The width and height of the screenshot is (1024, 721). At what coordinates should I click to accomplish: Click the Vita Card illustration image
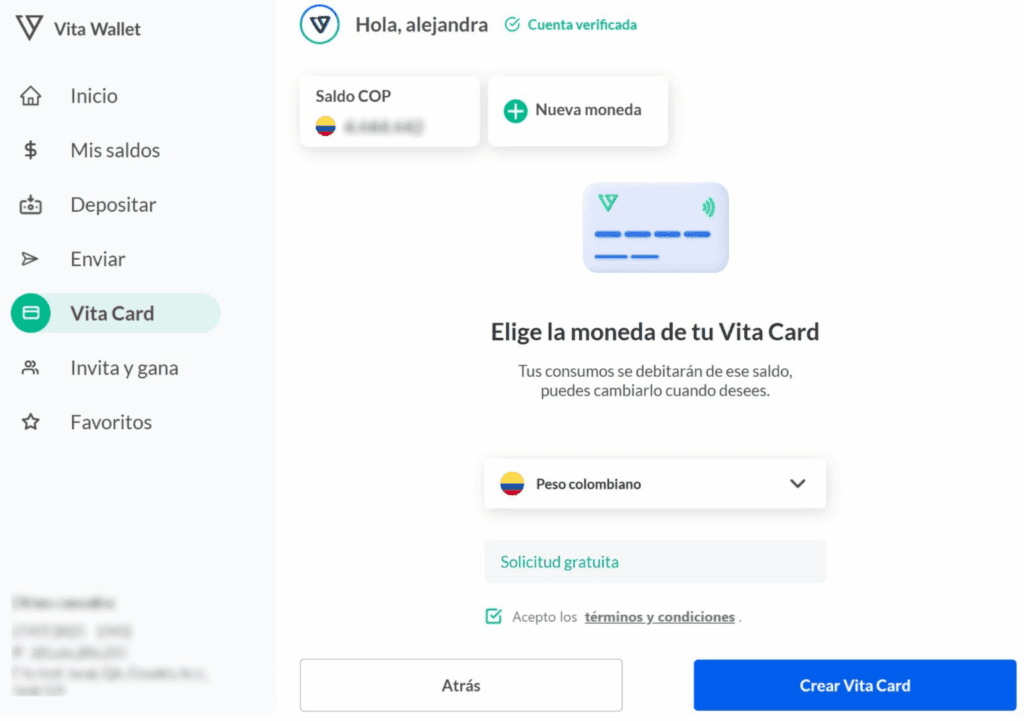pyautogui.click(x=656, y=227)
